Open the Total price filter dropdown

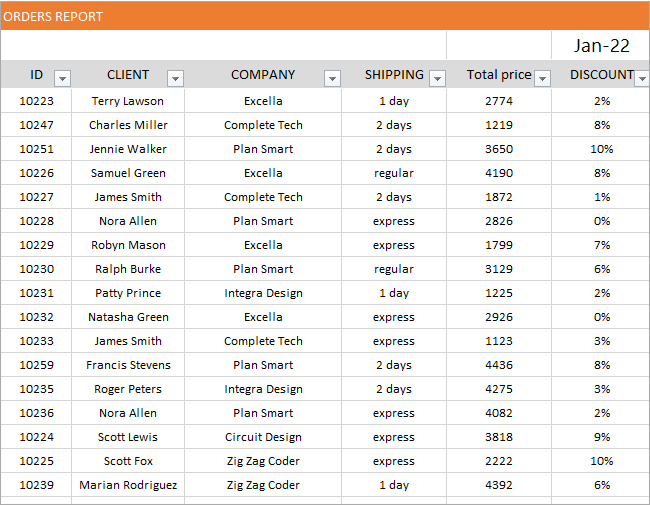coord(542,78)
